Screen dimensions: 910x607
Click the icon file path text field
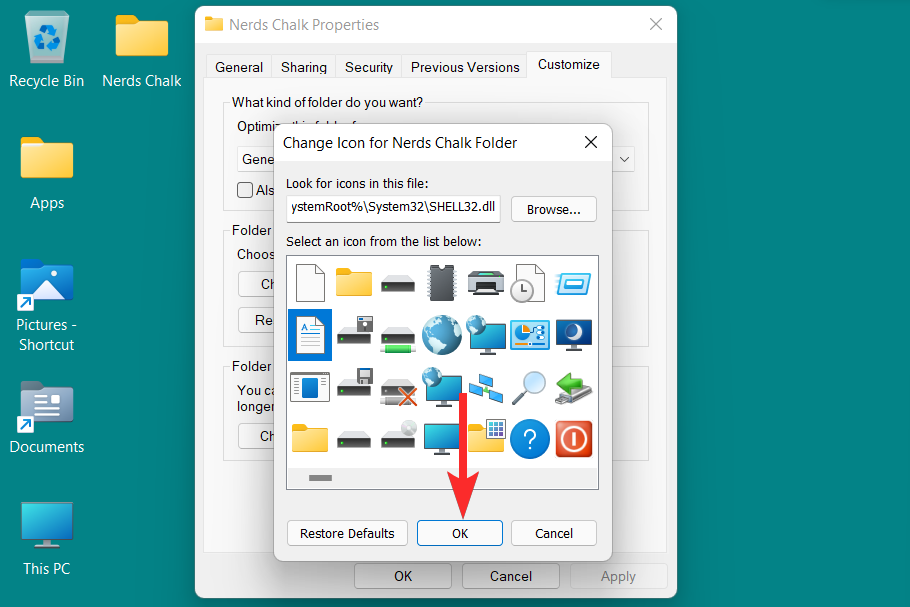click(x=393, y=209)
